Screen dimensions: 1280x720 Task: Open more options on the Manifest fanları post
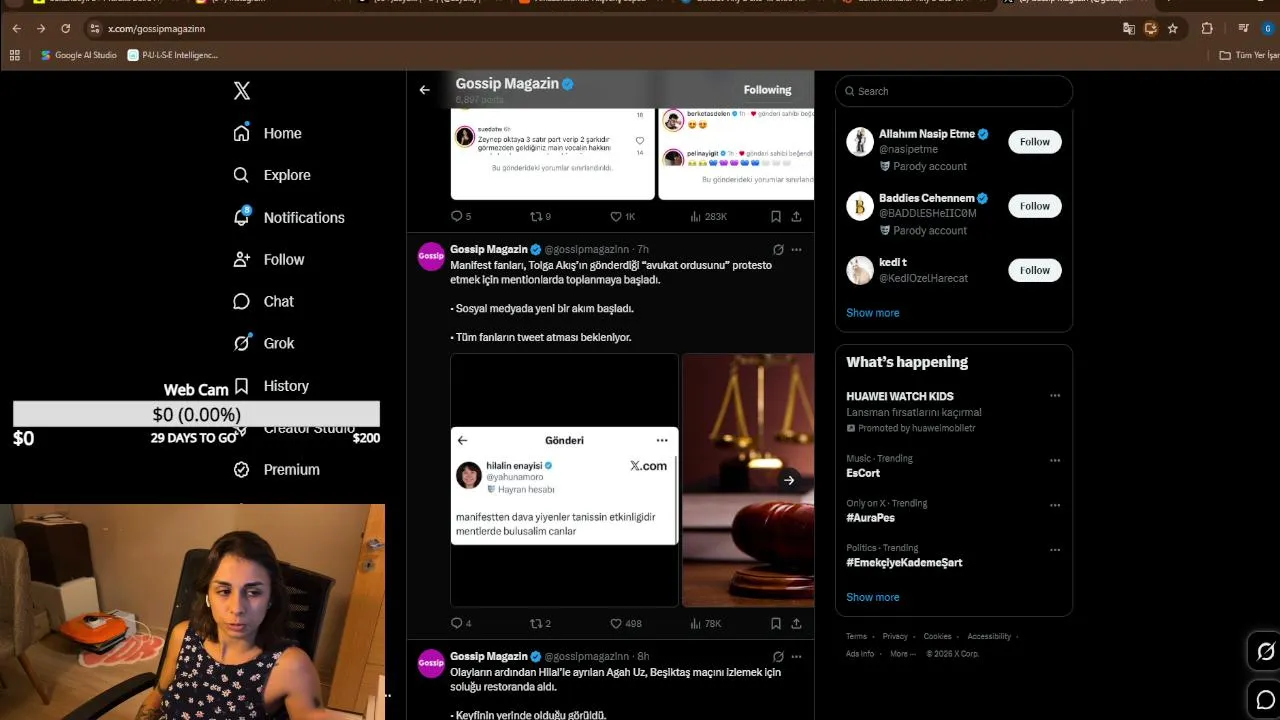point(796,249)
